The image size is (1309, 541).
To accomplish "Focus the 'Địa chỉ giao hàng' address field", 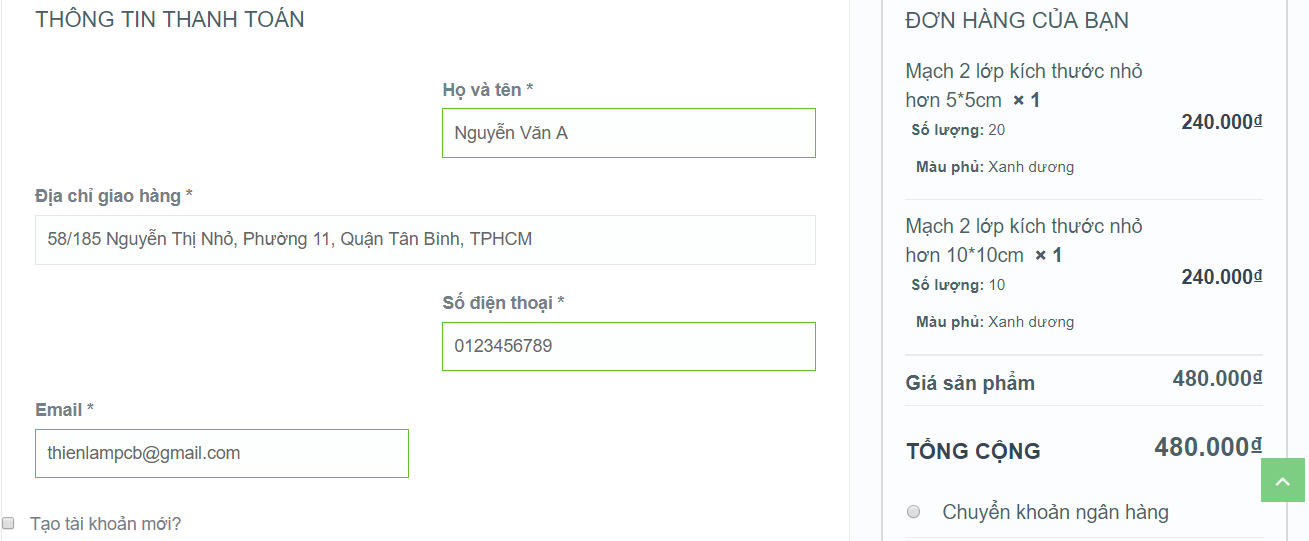I will coord(425,240).
